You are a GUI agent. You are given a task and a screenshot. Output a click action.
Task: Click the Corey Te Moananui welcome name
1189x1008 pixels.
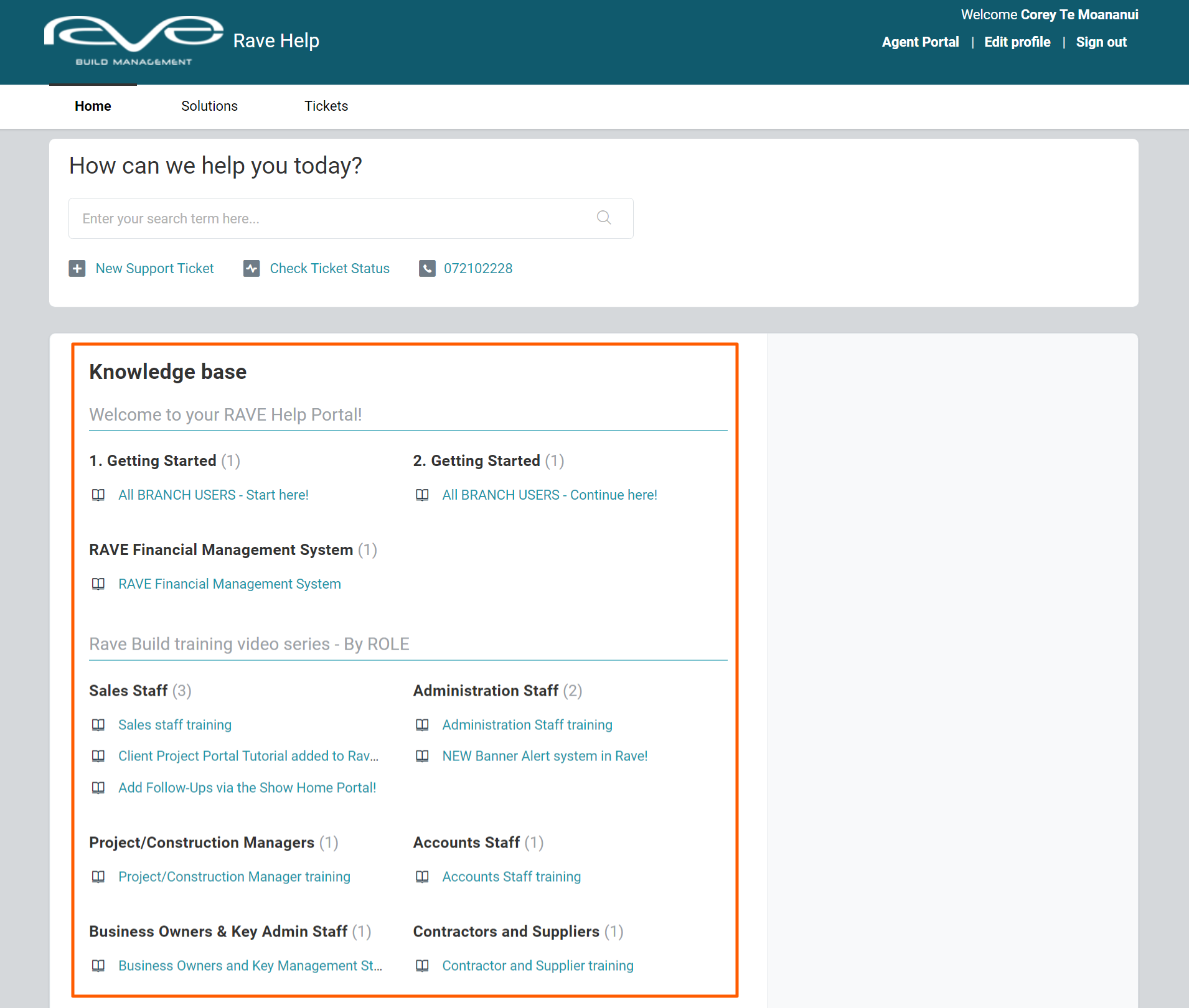(x=1079, y=15)
